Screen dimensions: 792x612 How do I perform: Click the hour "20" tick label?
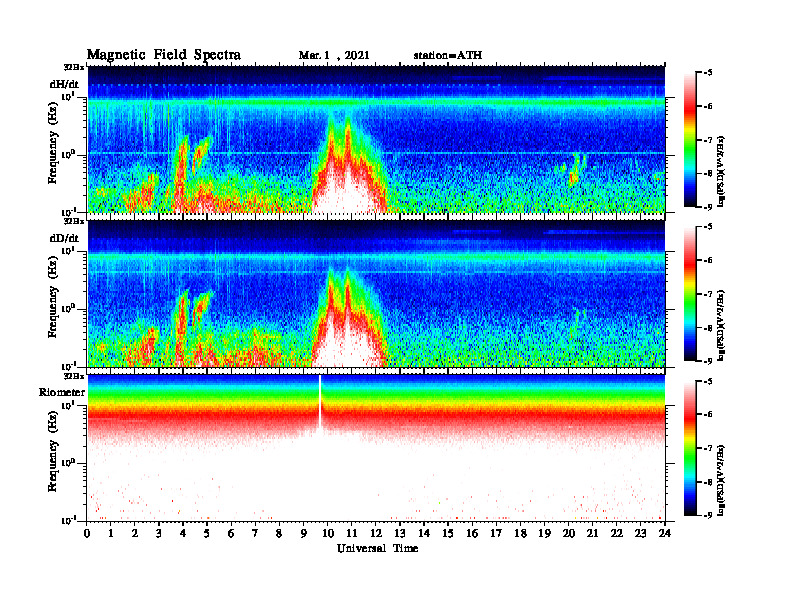click(x=569, y=534)
